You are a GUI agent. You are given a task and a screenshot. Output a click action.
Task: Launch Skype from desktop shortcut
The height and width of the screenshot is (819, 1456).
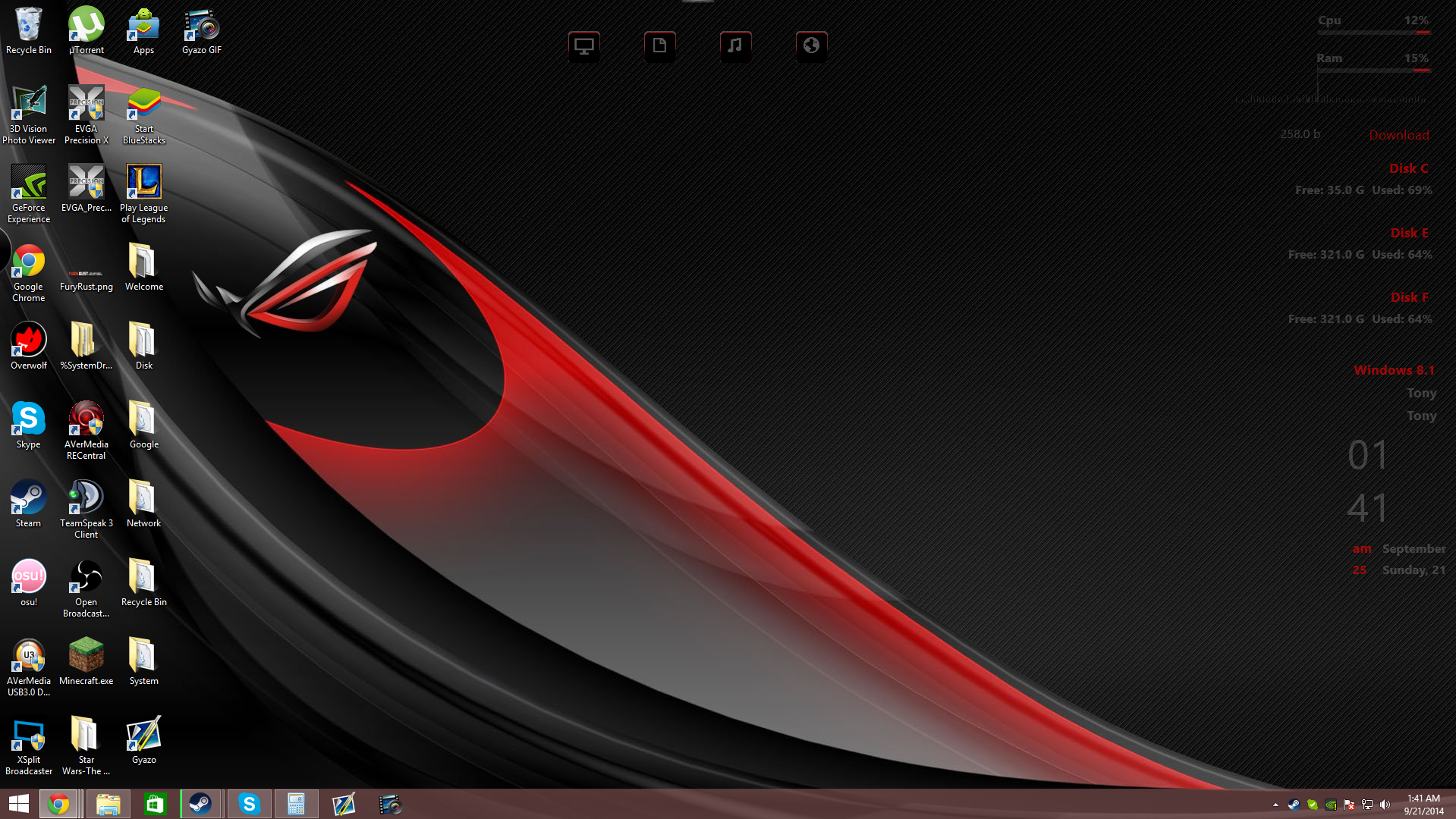[x=29, y=425]
